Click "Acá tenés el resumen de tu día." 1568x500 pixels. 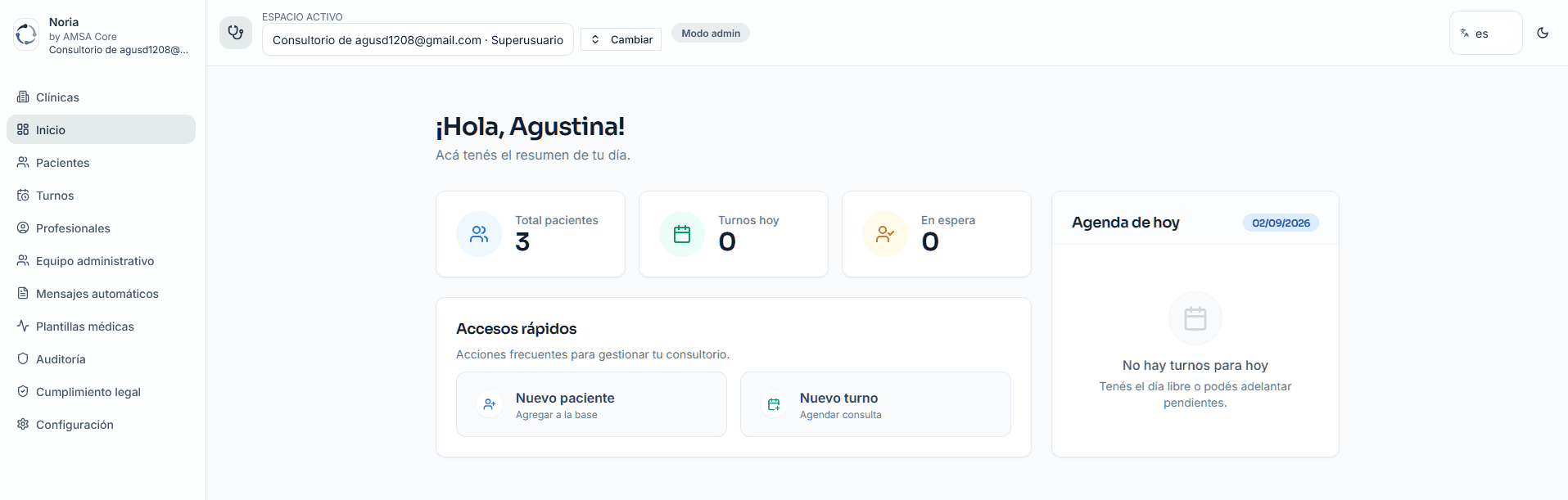(533, 155)
